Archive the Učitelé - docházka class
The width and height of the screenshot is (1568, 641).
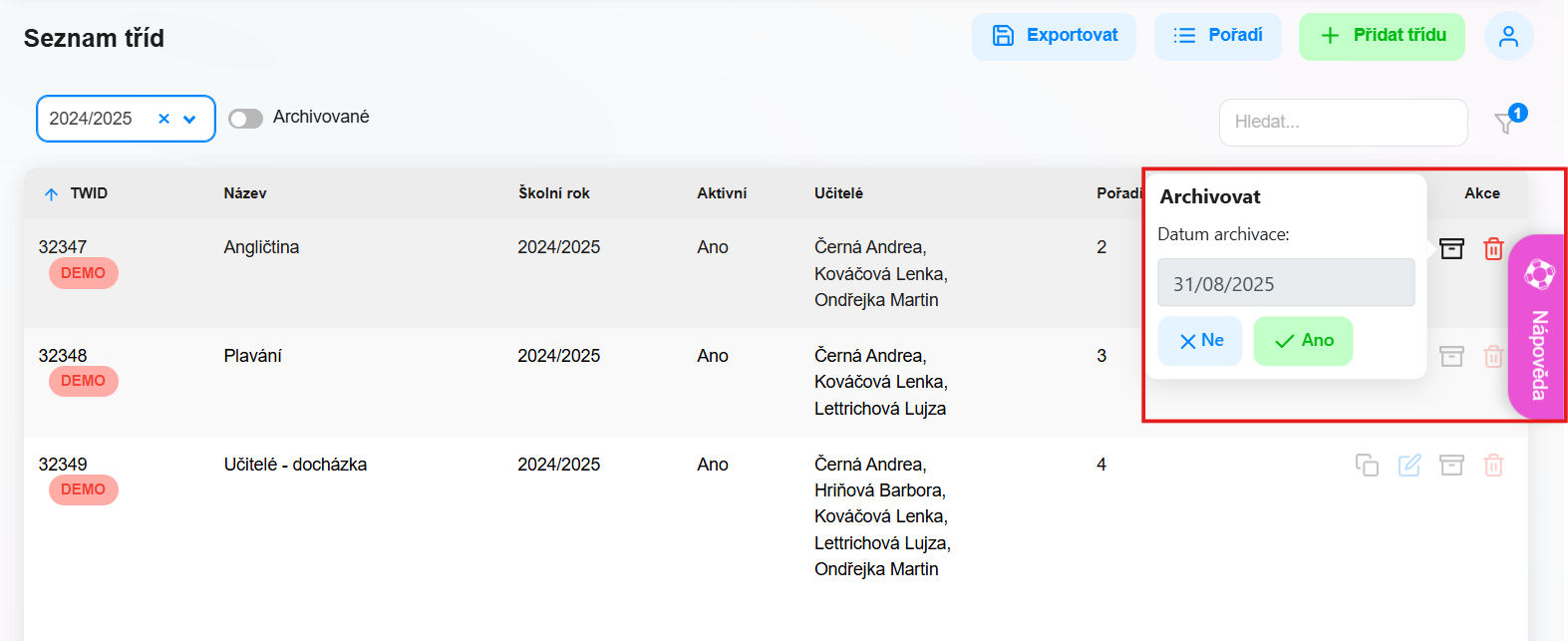pos(1451,465)
